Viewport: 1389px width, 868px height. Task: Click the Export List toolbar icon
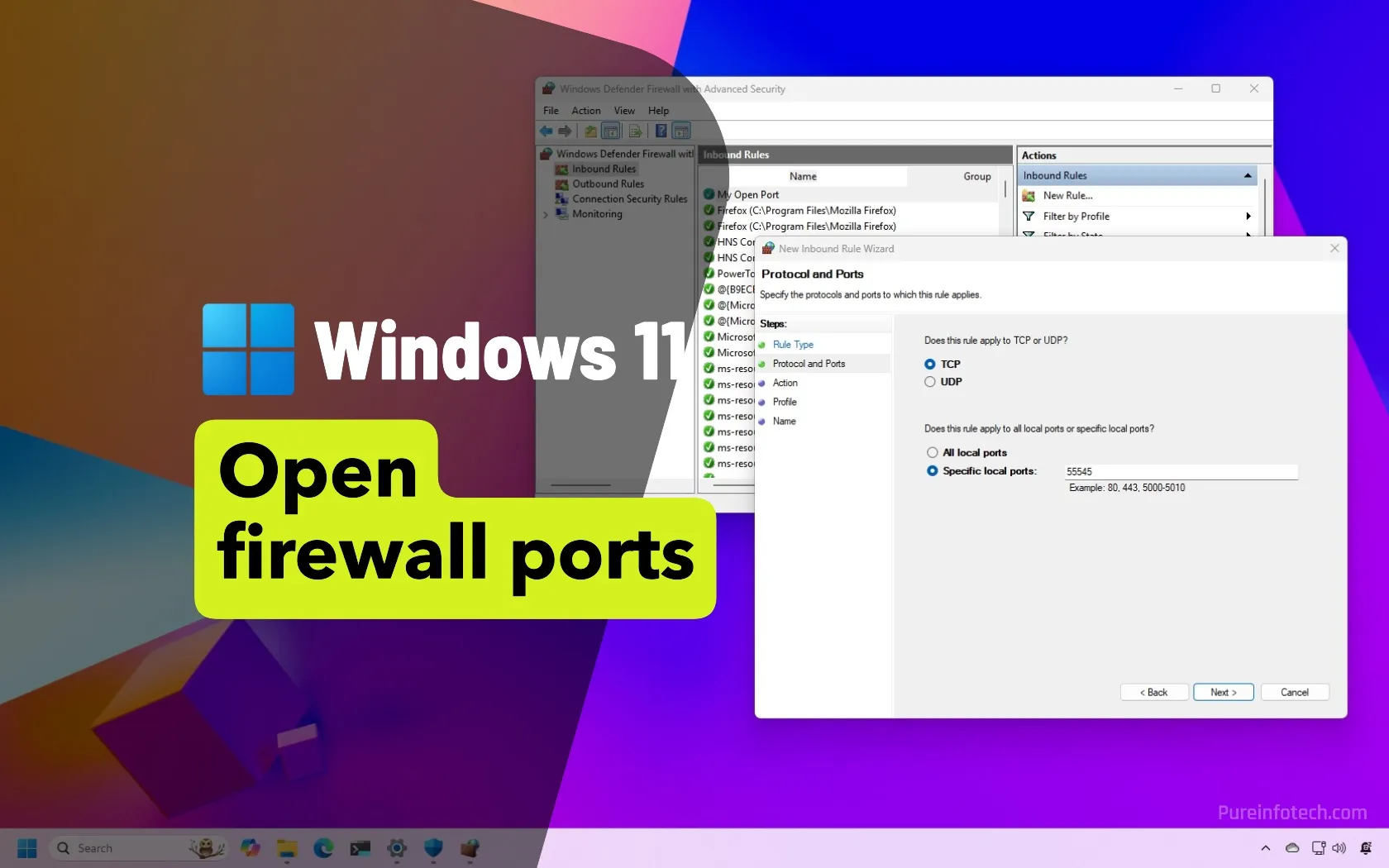tap(635, 131)
